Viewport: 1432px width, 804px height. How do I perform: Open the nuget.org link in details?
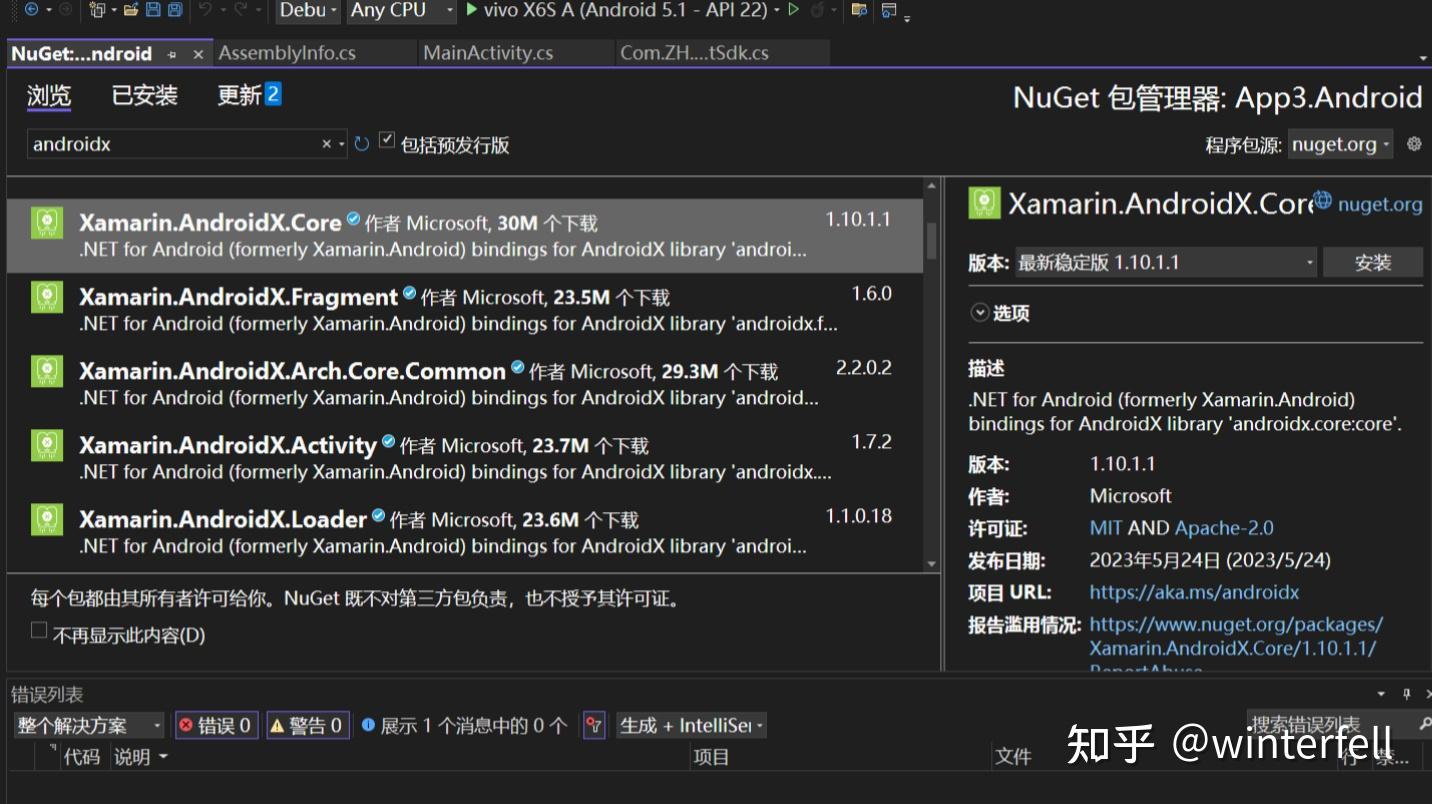pyautogui.click(x=1380, y=204)
